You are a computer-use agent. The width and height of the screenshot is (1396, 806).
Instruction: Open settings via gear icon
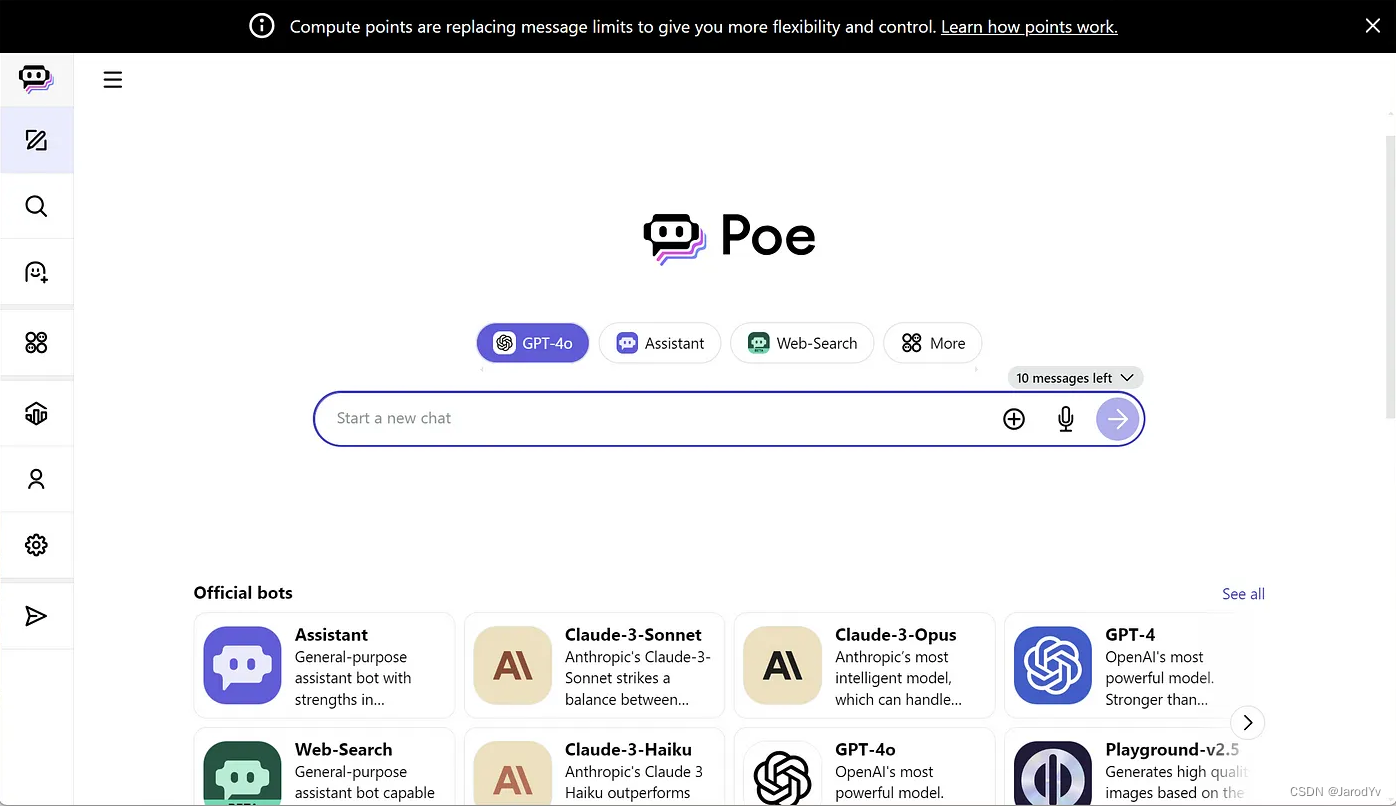(x=36, y=545)
